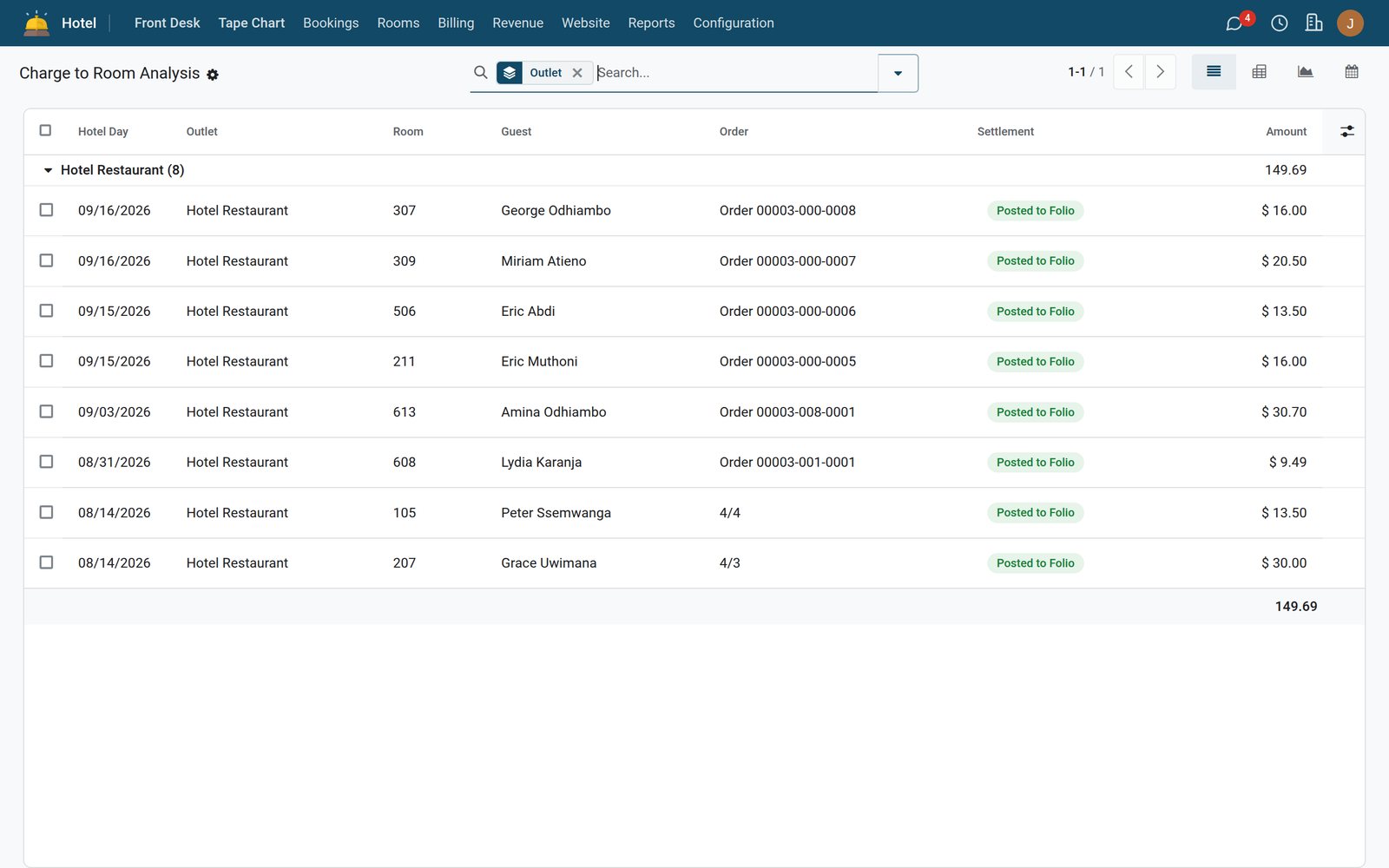Tick the Grace Uwimana row checkbox
The height and width of the screenshot is (868, 1389).
(46, 562)
